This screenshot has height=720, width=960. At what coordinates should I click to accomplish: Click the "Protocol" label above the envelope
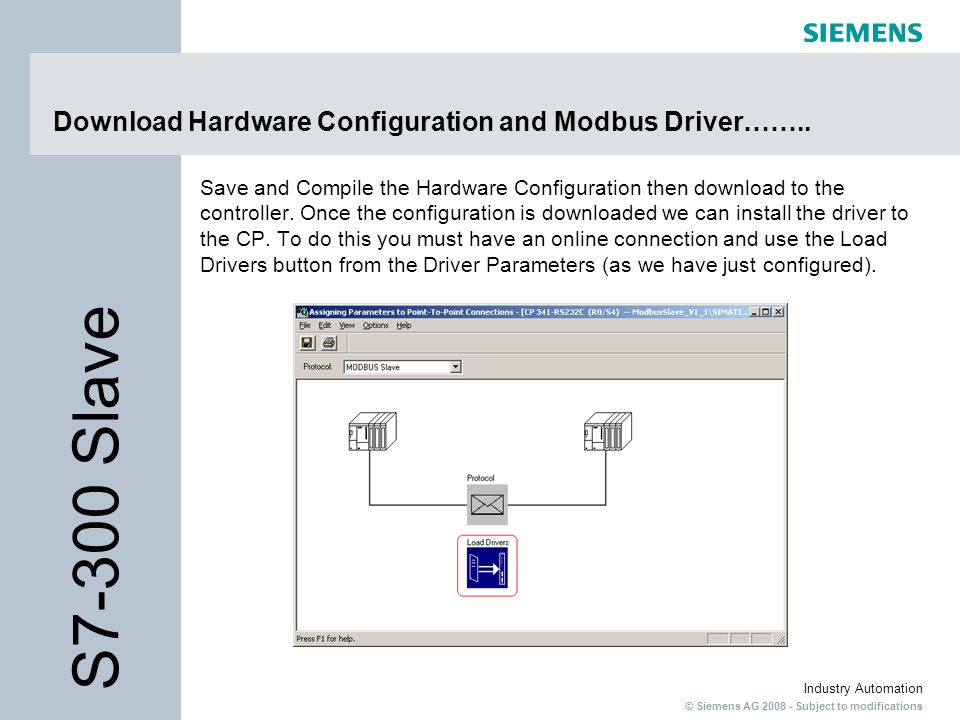tap(481, 478)
